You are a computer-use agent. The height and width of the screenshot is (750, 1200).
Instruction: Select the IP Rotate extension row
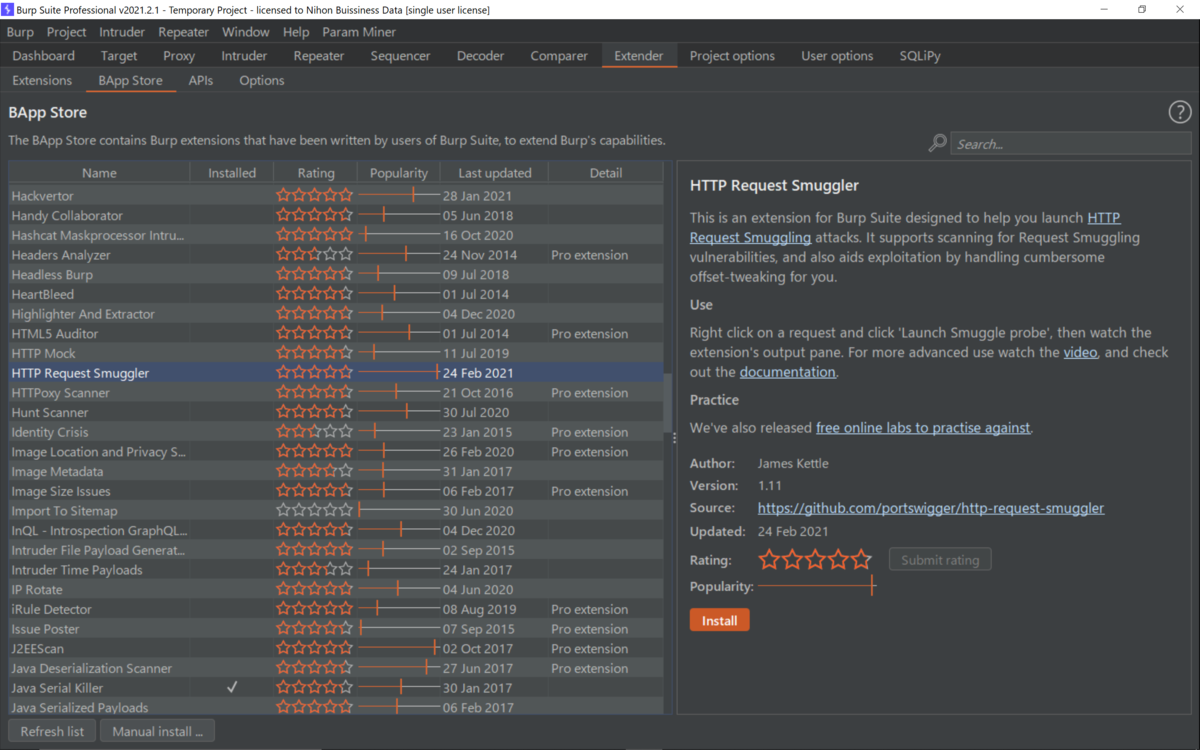coord(336,590)
